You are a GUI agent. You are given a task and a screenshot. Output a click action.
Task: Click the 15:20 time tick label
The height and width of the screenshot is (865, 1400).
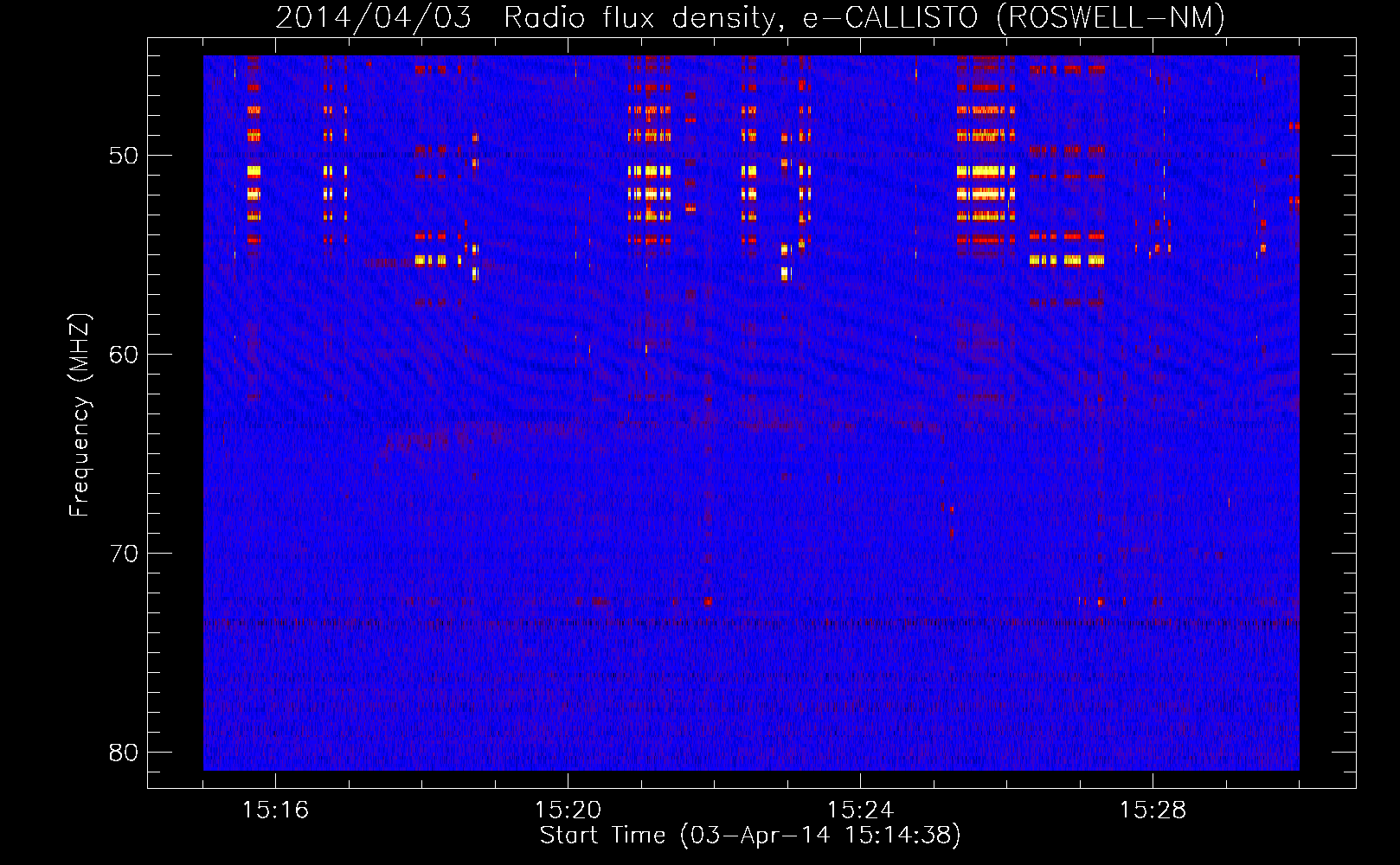pos(568,811)
